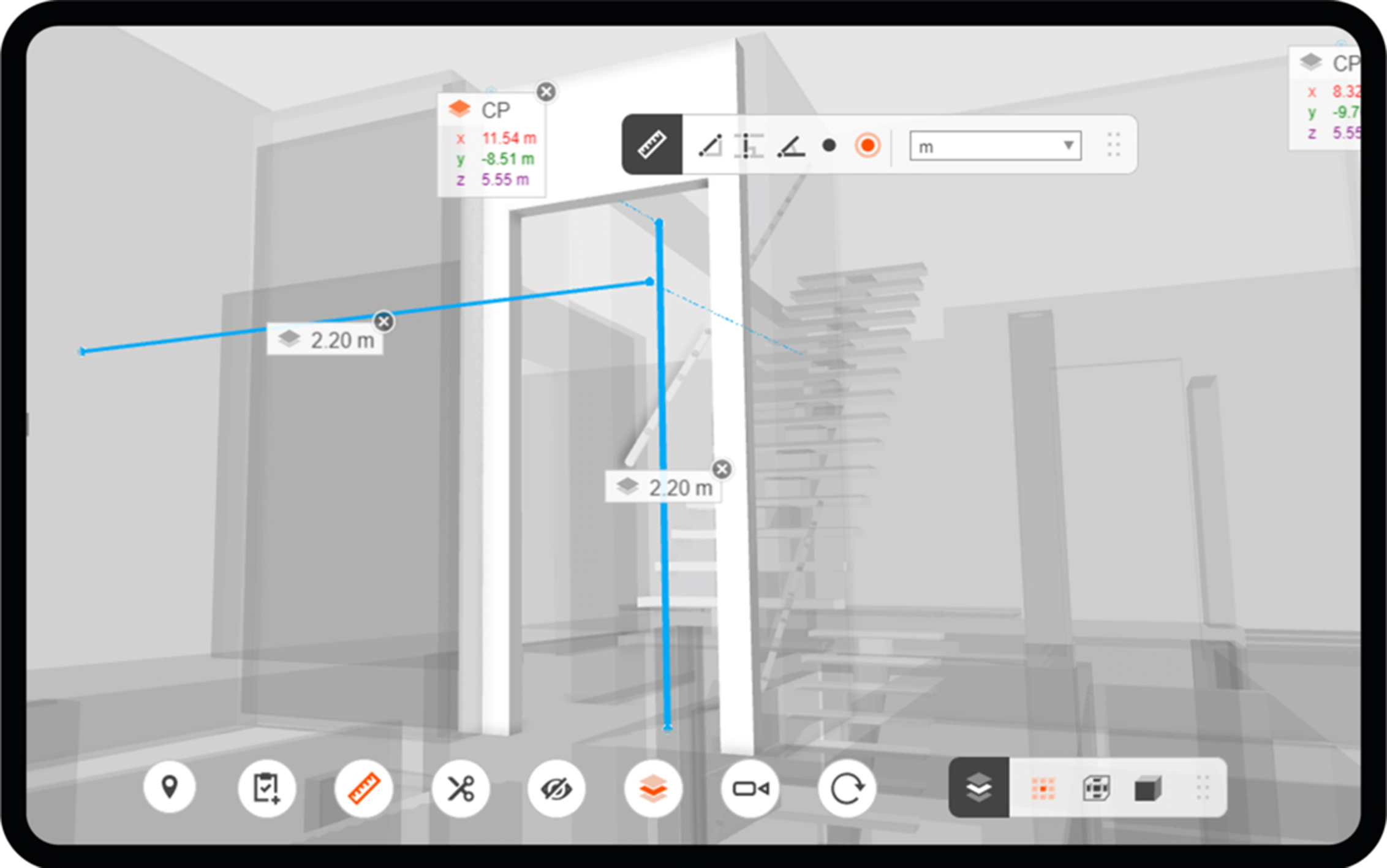Viewport: 1387px width, 868px height.
Task: Click the circular reset rotation button
Action: pyautogui.click(x=847, y=788)
